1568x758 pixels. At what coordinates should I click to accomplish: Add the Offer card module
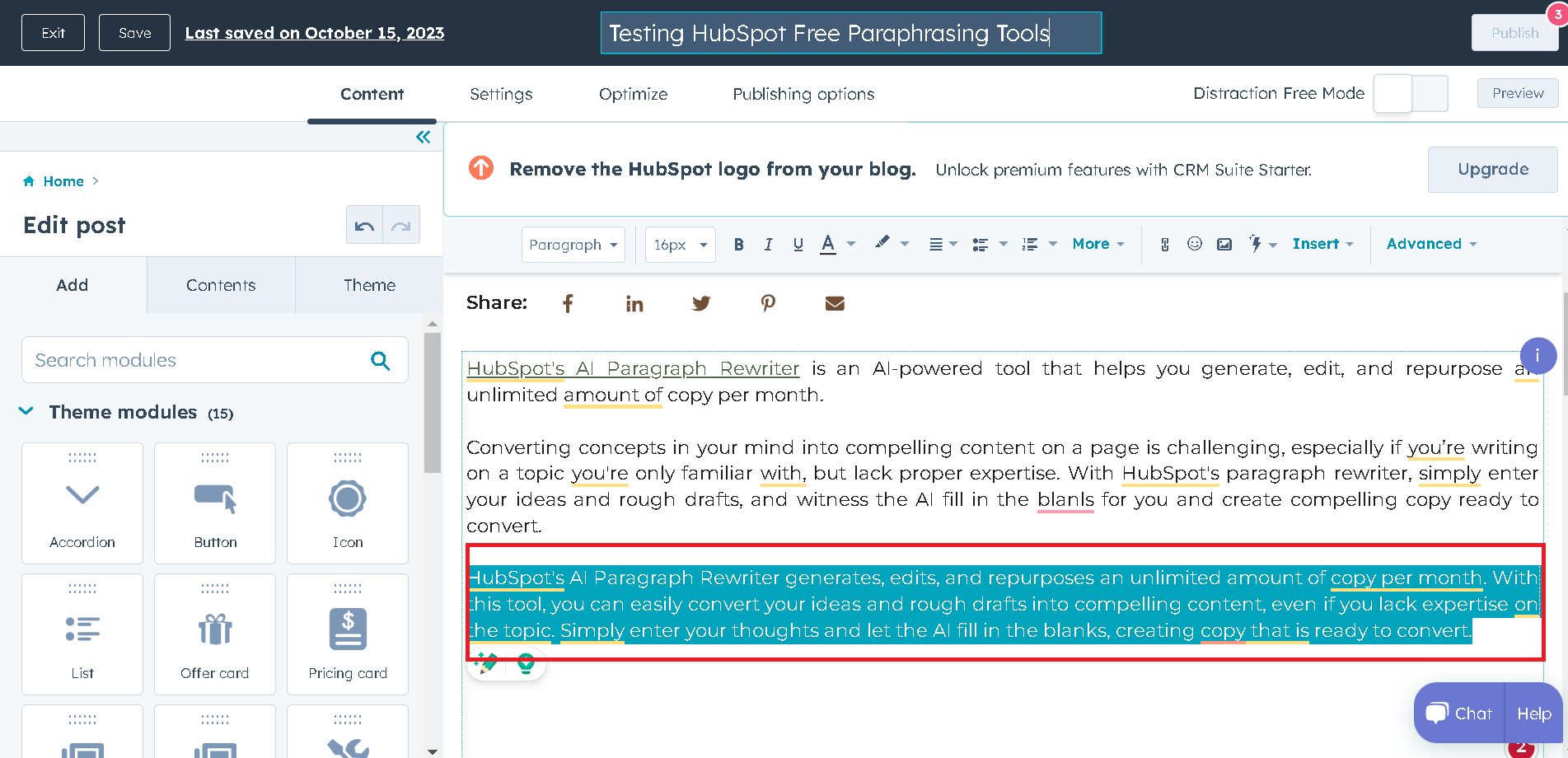pyautogui.click(x=215, y=634)
